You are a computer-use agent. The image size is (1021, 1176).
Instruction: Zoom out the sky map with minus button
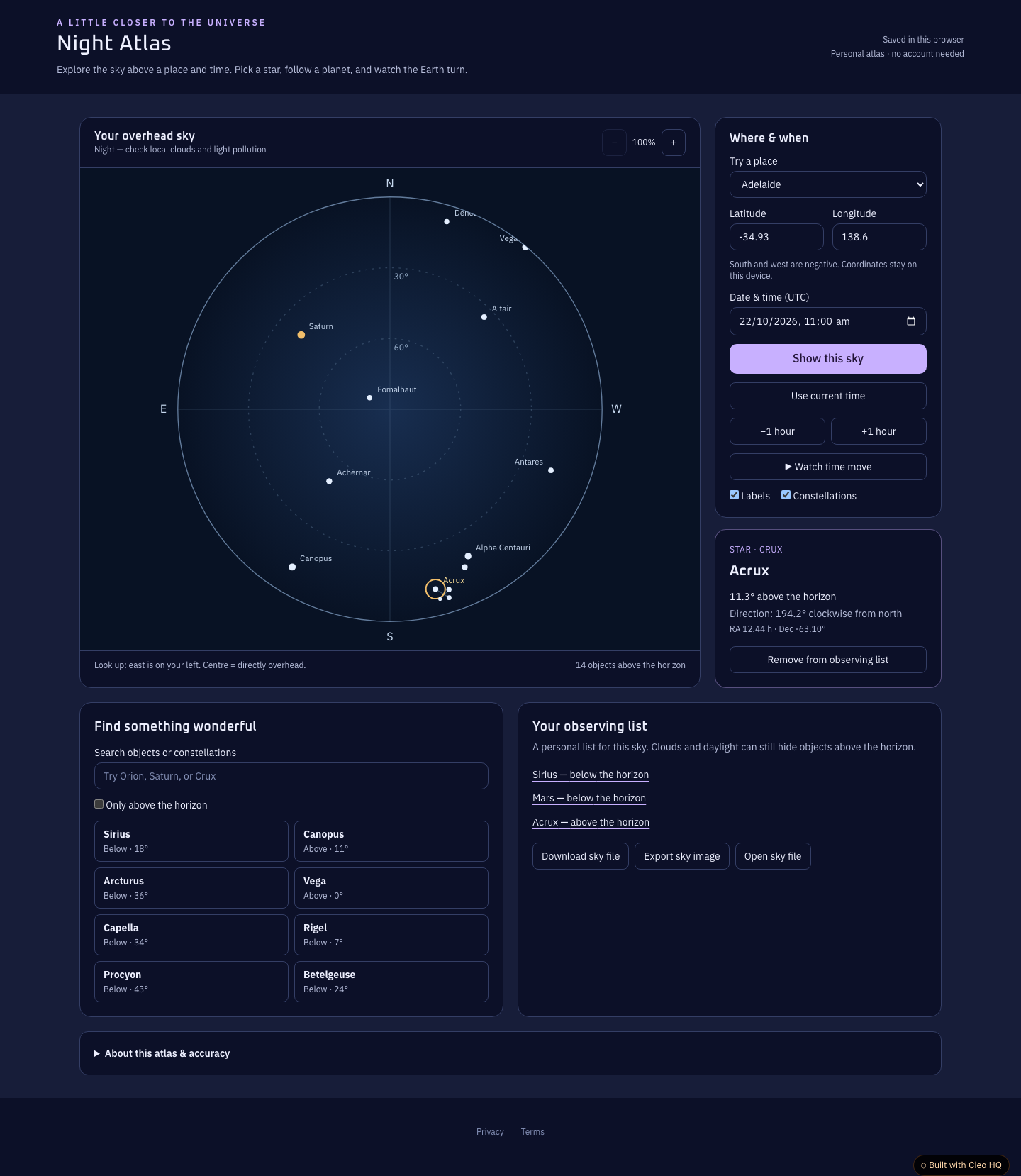click(x=614, y=143)
